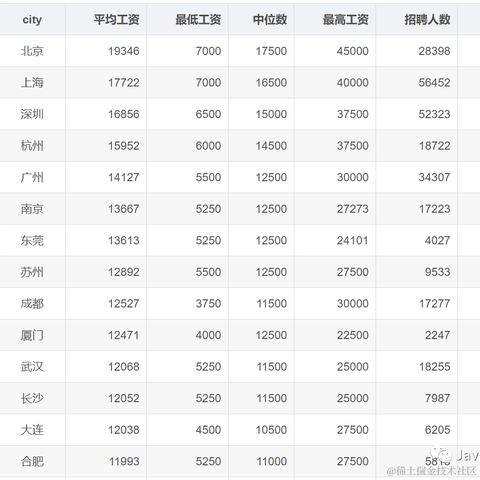Viewport: 480px width, 480px height.
Task: Click 广州 recruitment count 34307
Action: [435, 177]
